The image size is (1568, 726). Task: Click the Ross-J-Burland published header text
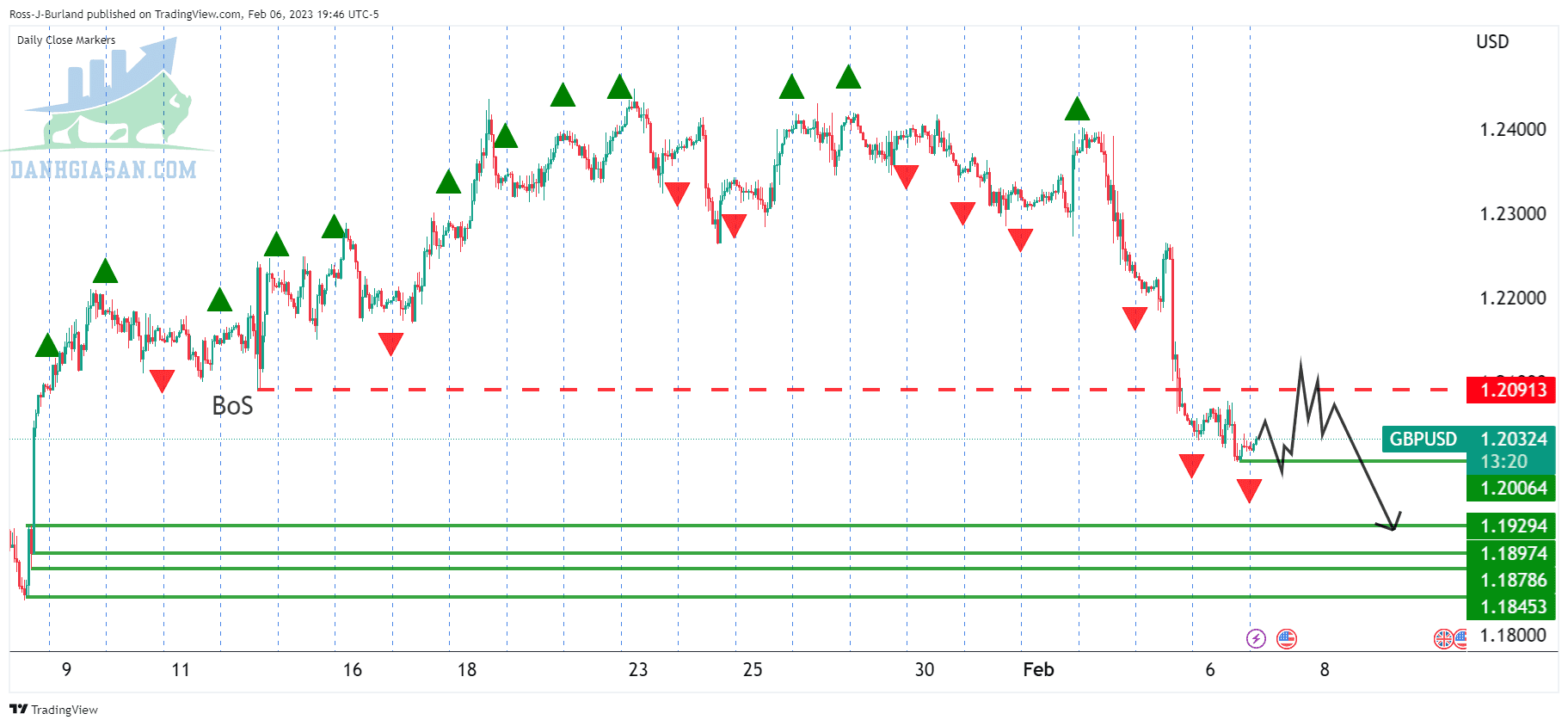tap(194, 14)
